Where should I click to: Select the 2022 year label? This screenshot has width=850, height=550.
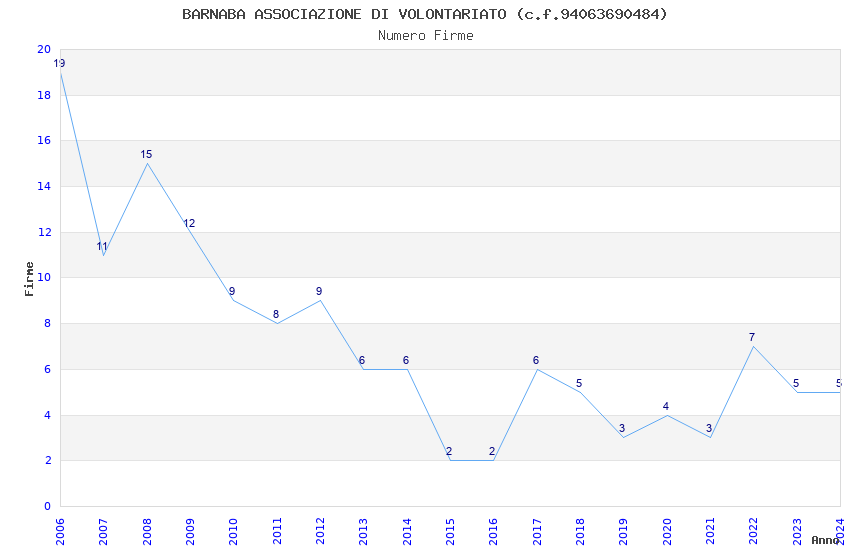(x=754, y=531)
